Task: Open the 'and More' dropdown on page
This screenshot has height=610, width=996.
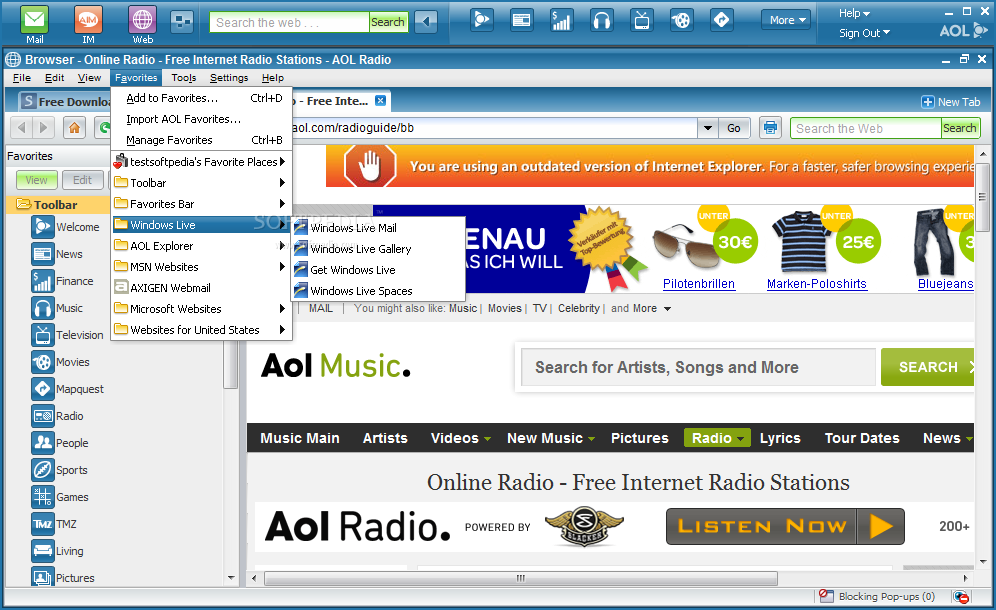Action: point(641,308)
